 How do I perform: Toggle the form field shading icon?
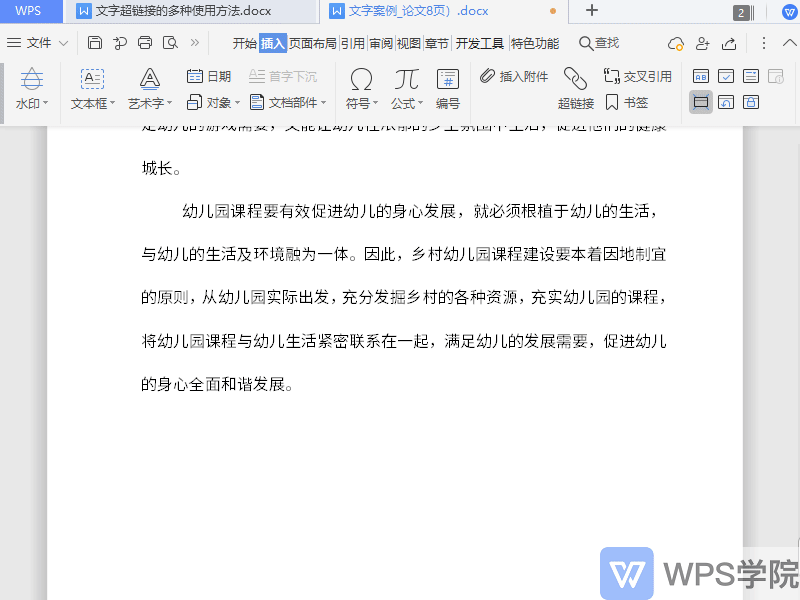[701, 103]
